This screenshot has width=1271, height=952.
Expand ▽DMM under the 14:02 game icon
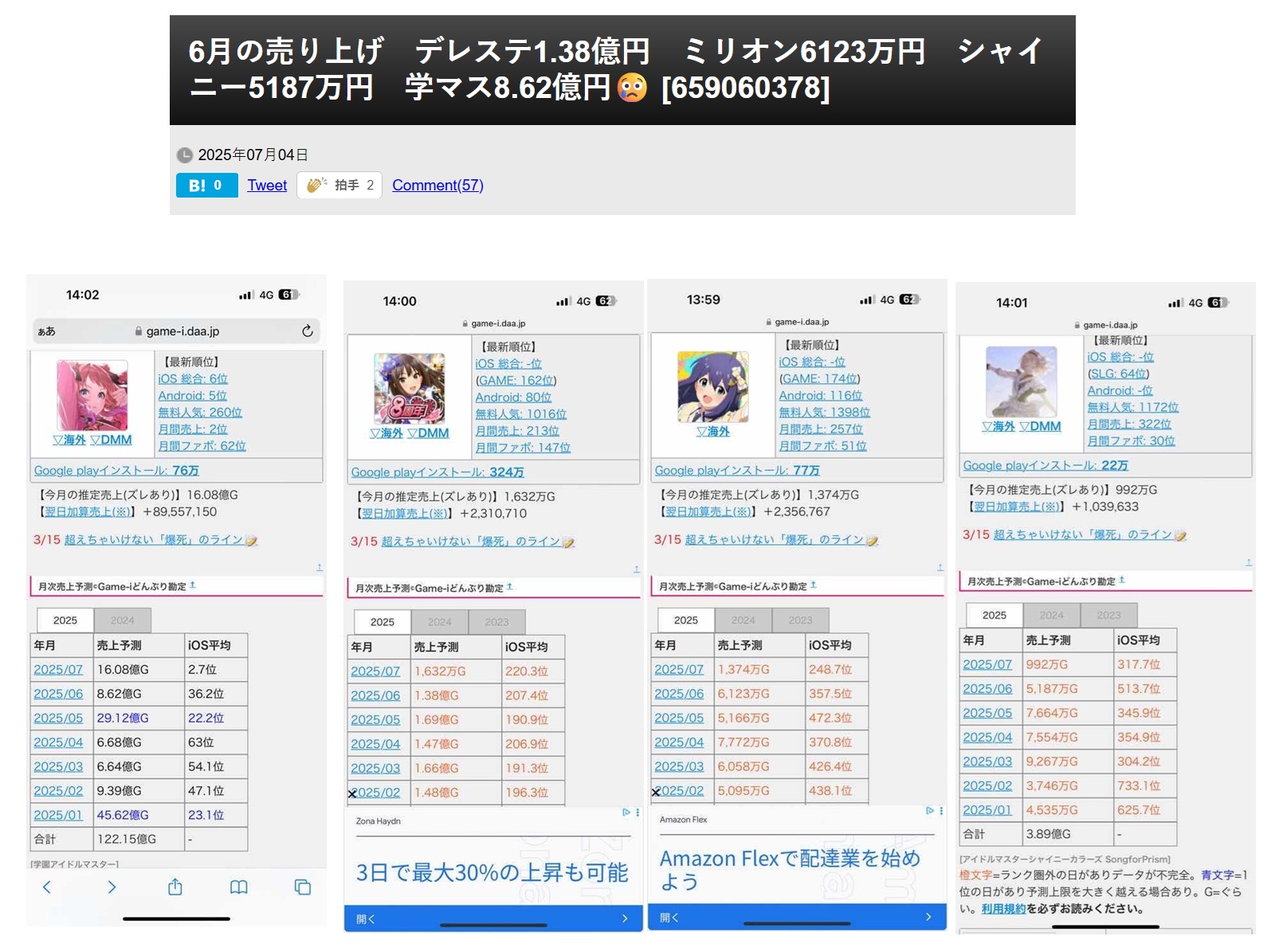[x=111, y=440]
